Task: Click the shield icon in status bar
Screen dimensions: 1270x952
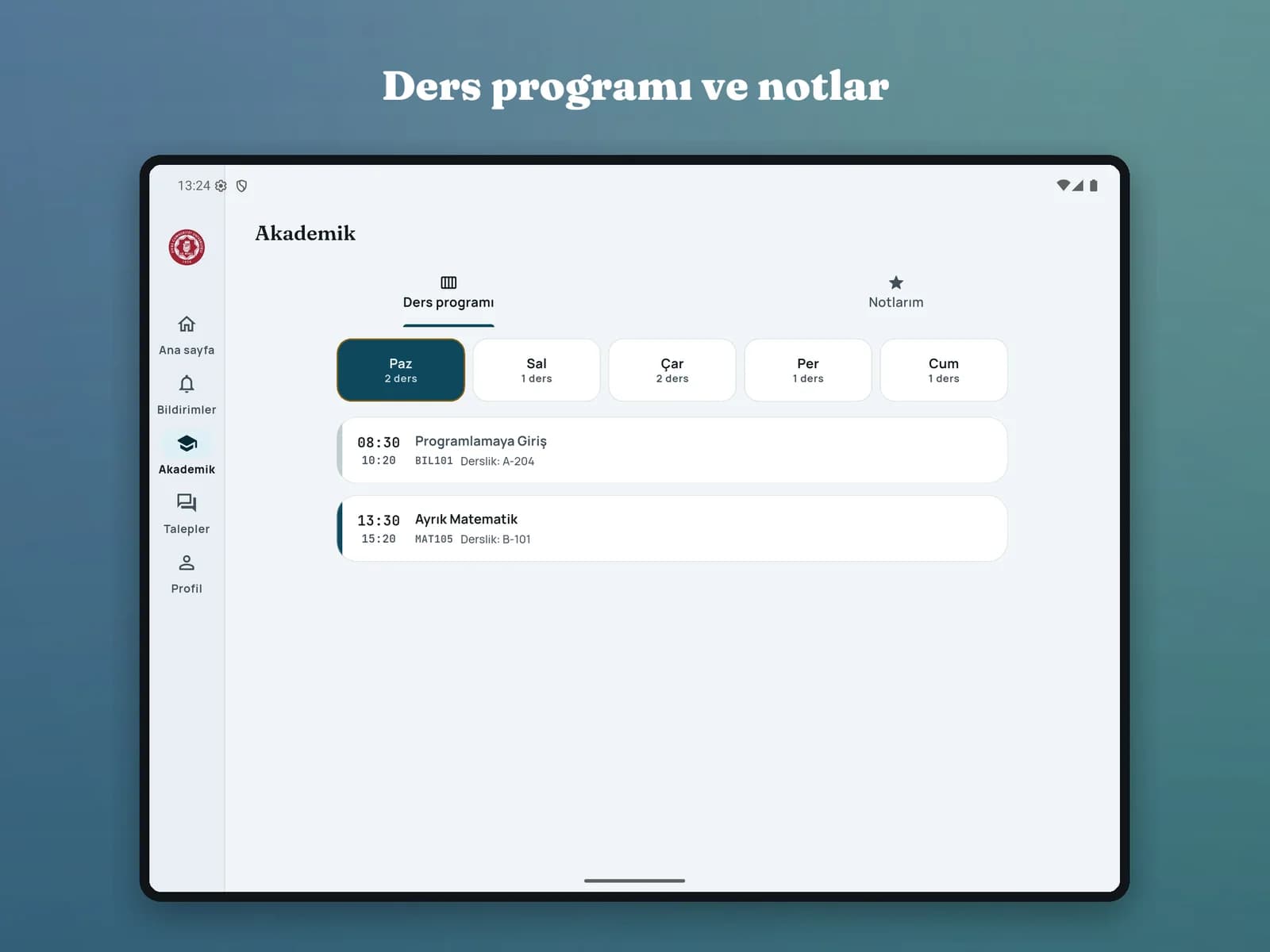Action: (242, 186)
